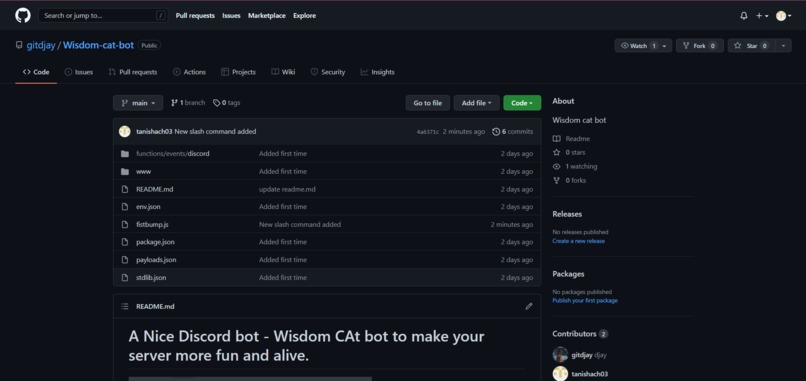Open the main branch selector

click(138, 103)
